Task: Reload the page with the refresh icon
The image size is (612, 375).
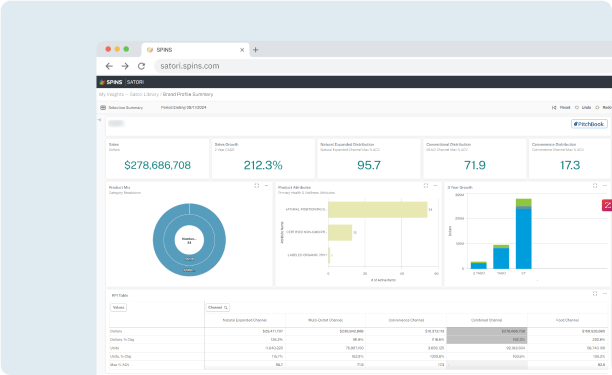Action: [x=141, y=66]
